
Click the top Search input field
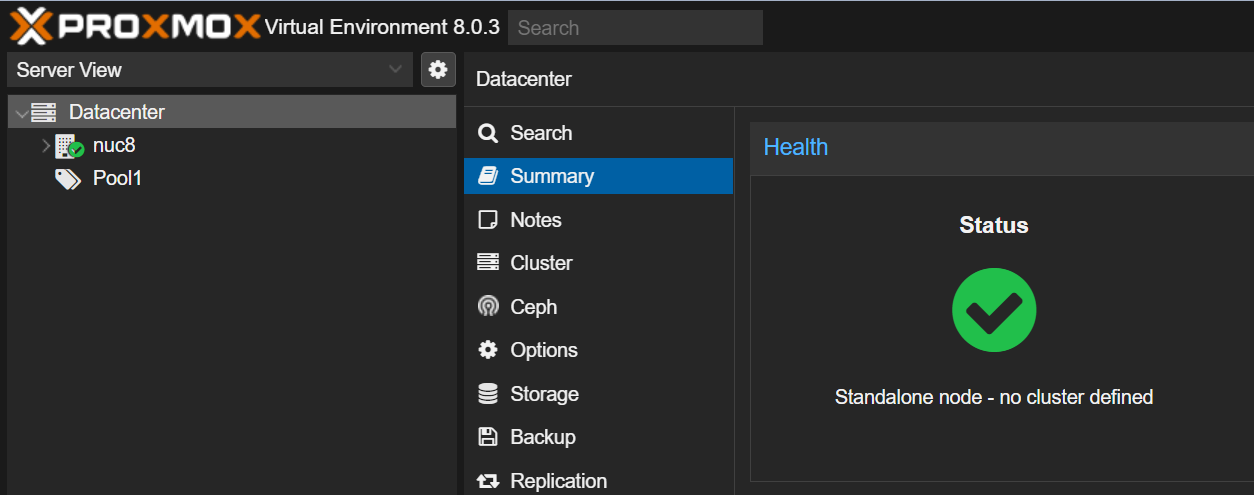(x=635, y=28)
